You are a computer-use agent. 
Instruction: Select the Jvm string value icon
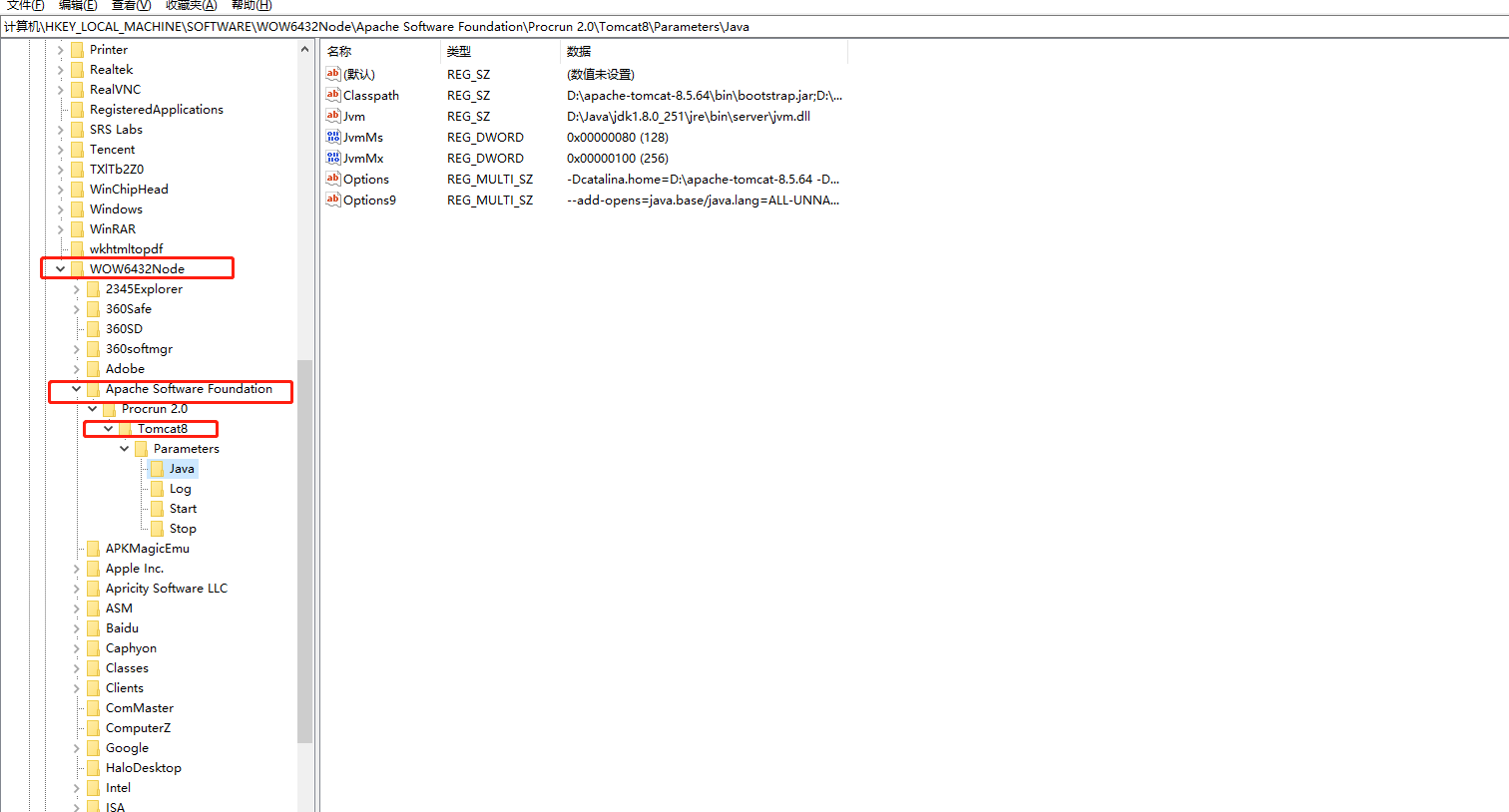(333, 116)
